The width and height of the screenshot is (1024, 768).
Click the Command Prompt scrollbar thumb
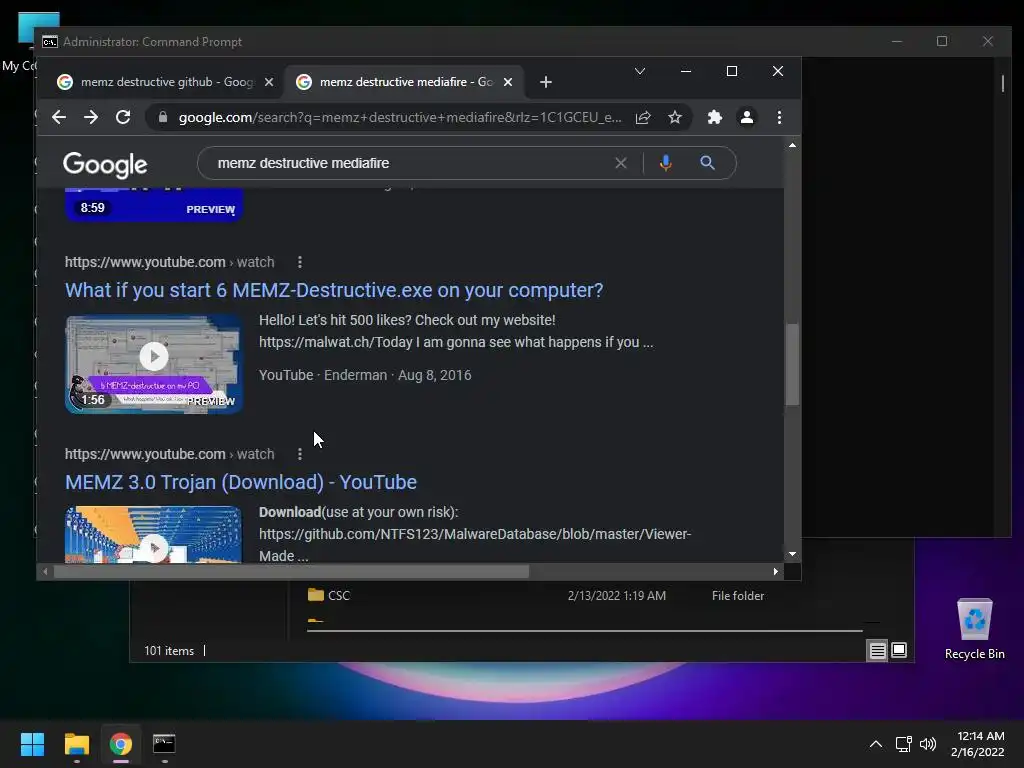pos(1002,83)
